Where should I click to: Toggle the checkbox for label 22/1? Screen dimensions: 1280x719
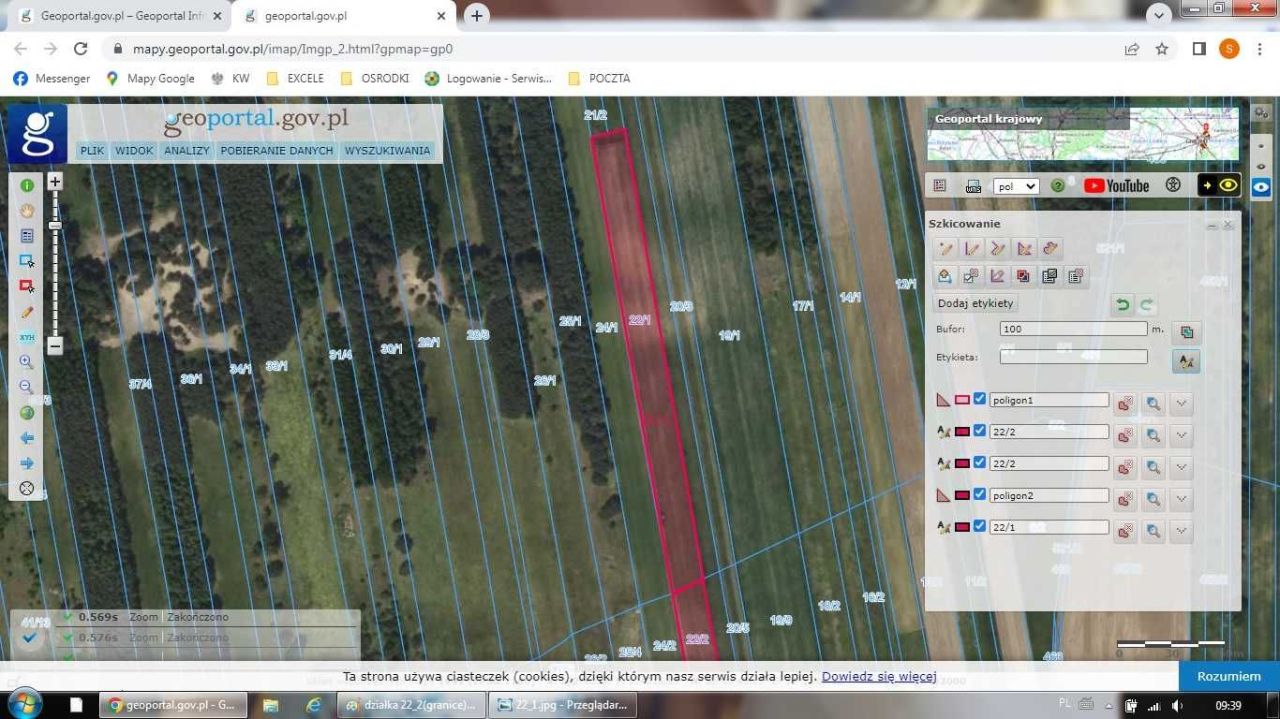pos(980,526)
